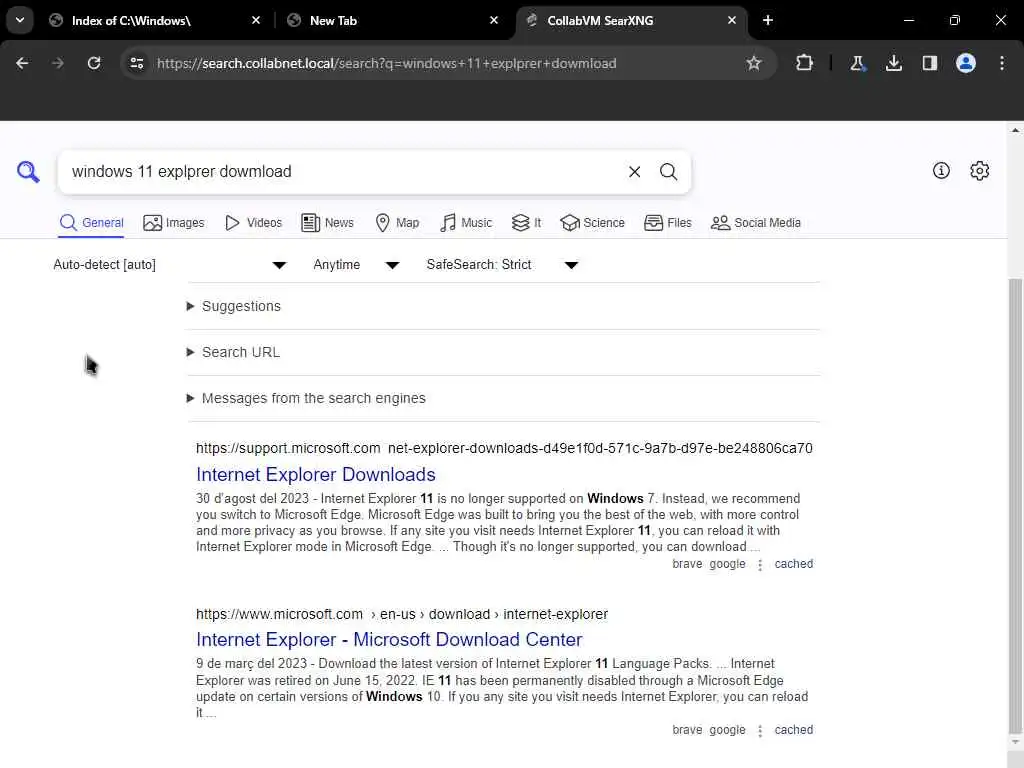Select the Social Media search category

coord(756,223)
